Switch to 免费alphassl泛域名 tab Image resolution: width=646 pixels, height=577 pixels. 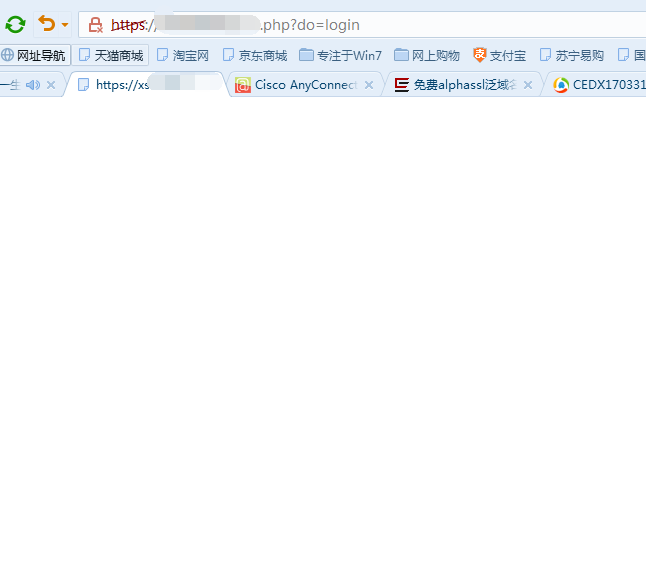click(x=464, y=85)
